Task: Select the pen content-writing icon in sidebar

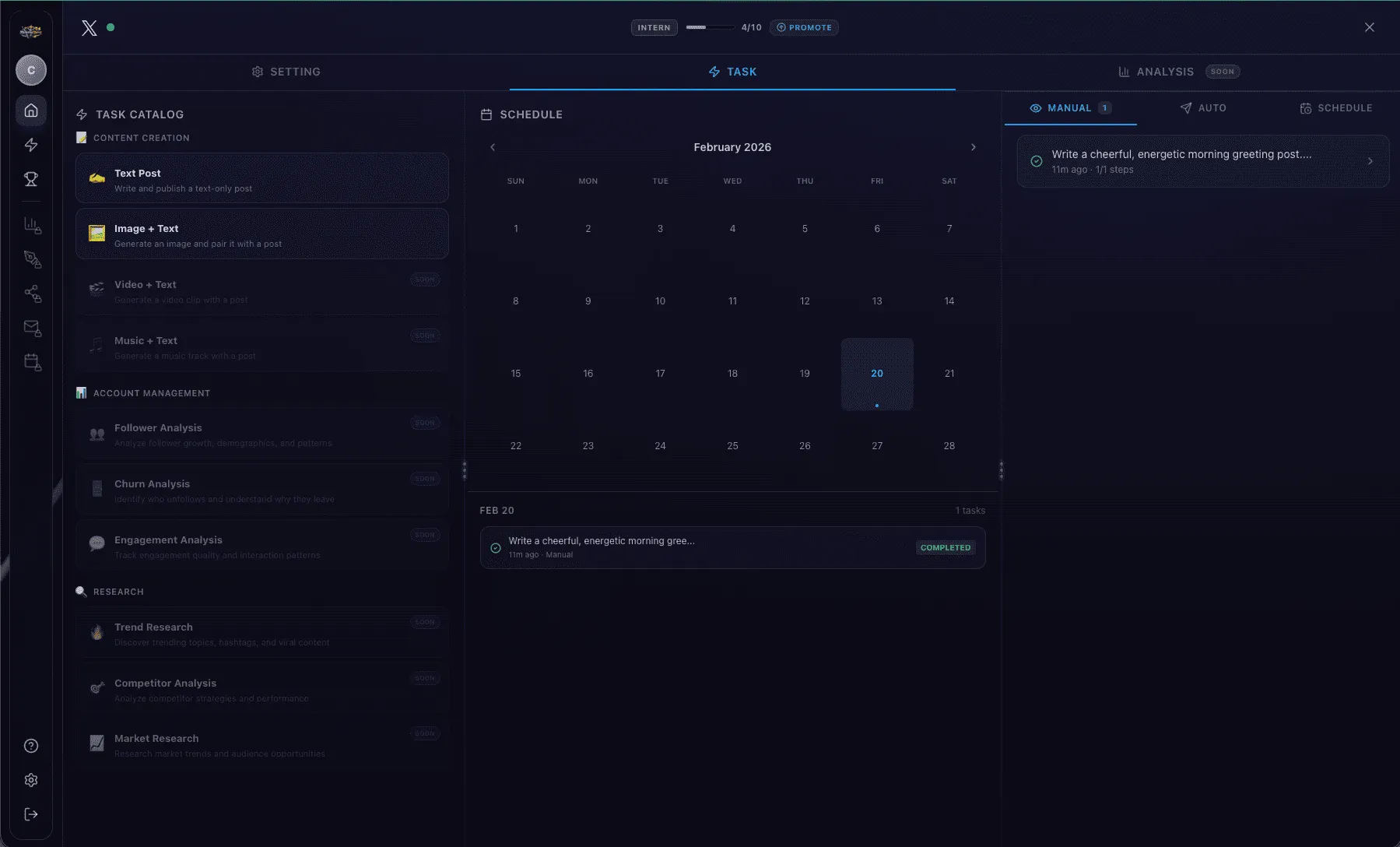Action: [x=32, y=259]
